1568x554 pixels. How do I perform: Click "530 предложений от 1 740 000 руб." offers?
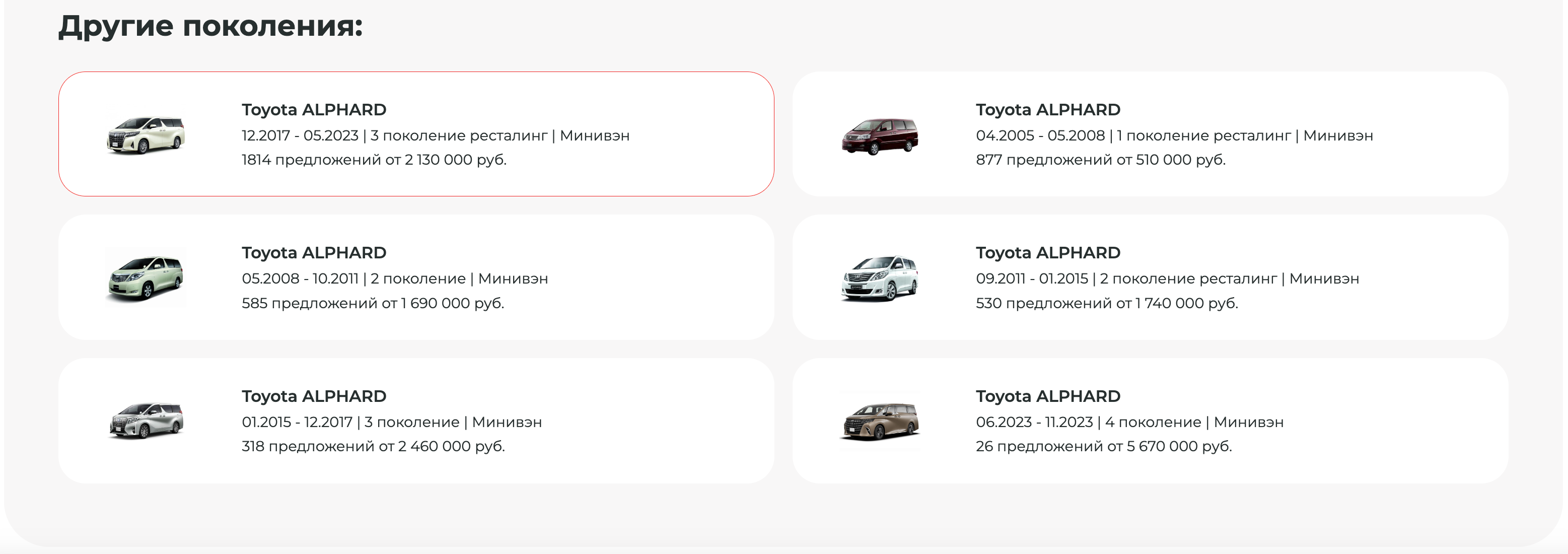click(x=1107, y=303)
